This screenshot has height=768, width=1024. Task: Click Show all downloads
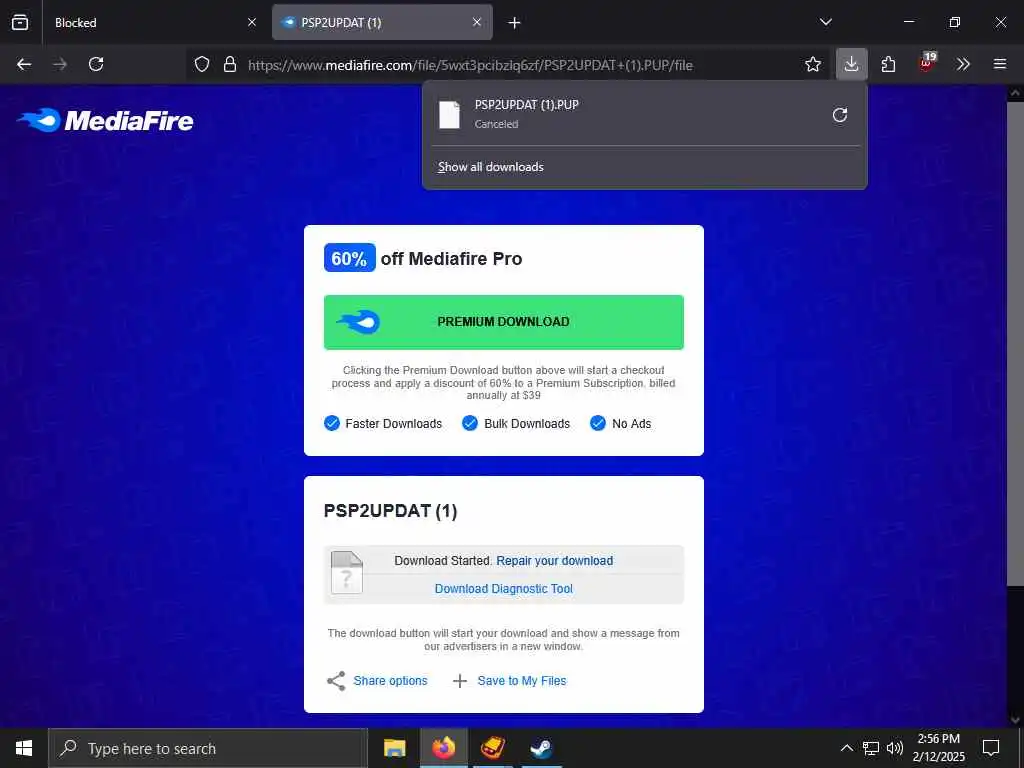pos(490,167)
